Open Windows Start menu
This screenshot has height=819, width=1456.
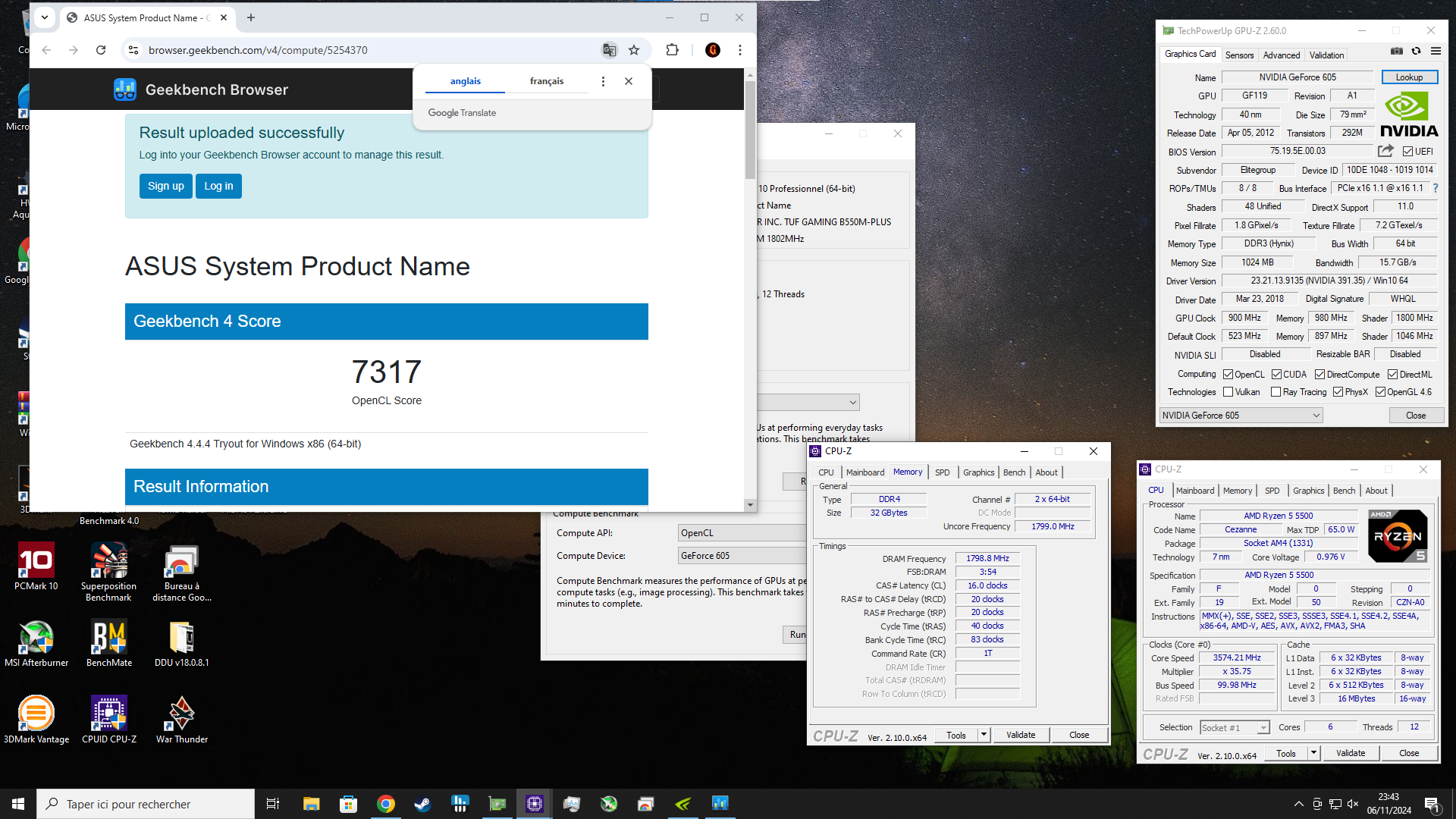(x=18, y=804)
